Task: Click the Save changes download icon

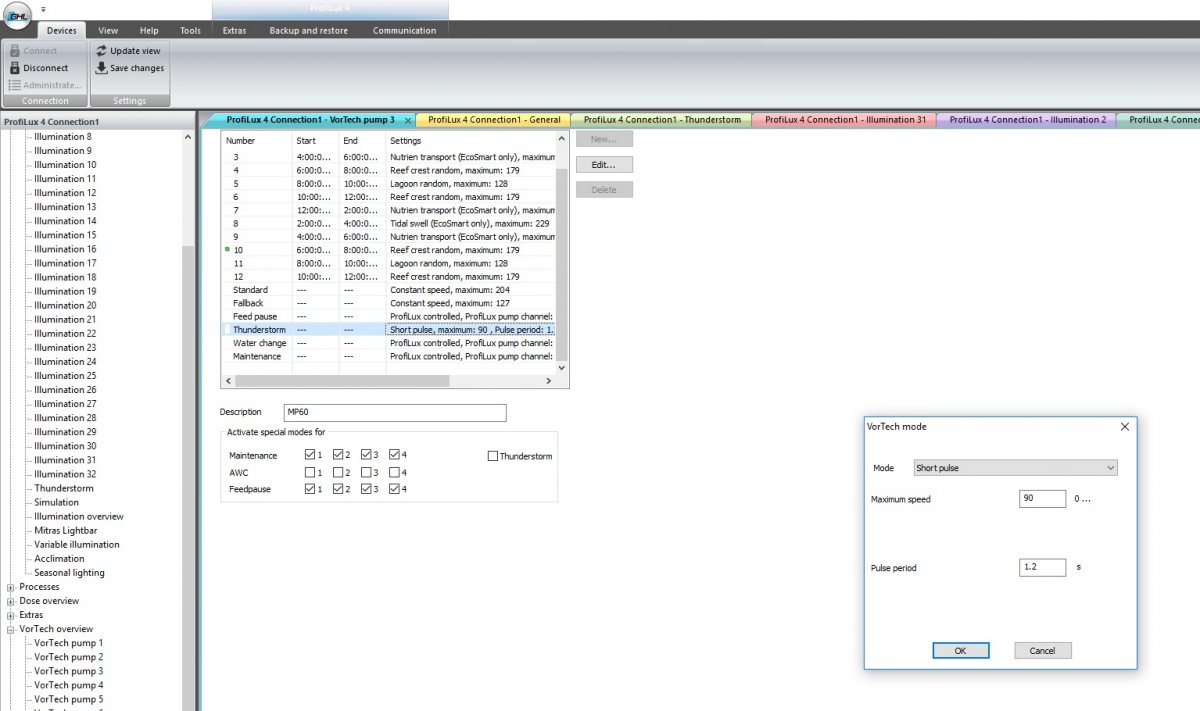Action: click(x=101, y=68)
